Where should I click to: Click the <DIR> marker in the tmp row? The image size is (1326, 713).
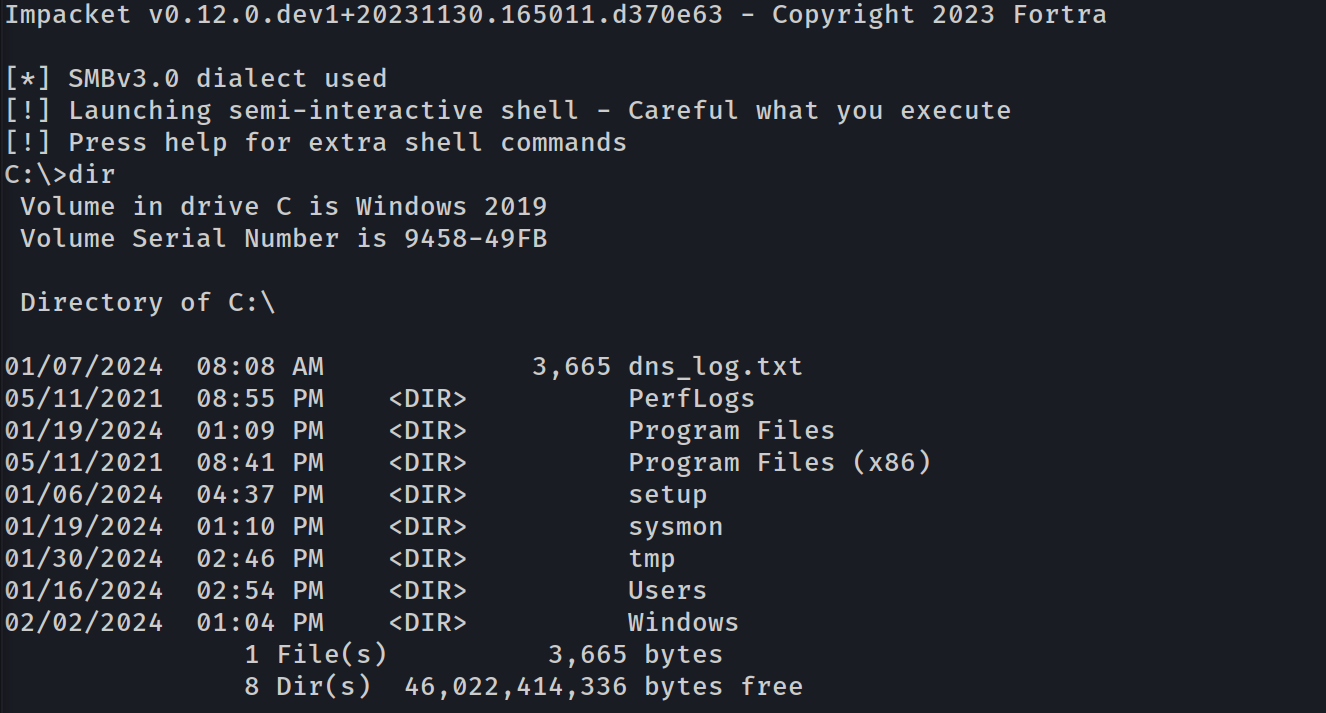(427, 559)
